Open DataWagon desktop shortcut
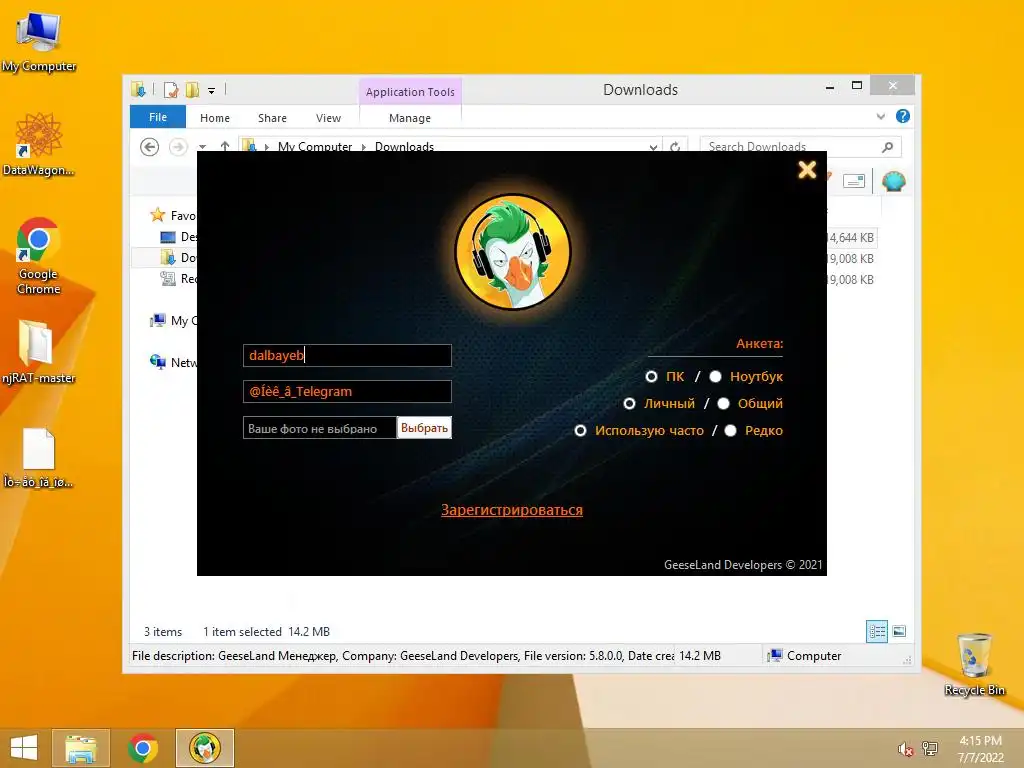The image size is (1024, 768). [x=39, y=144]
